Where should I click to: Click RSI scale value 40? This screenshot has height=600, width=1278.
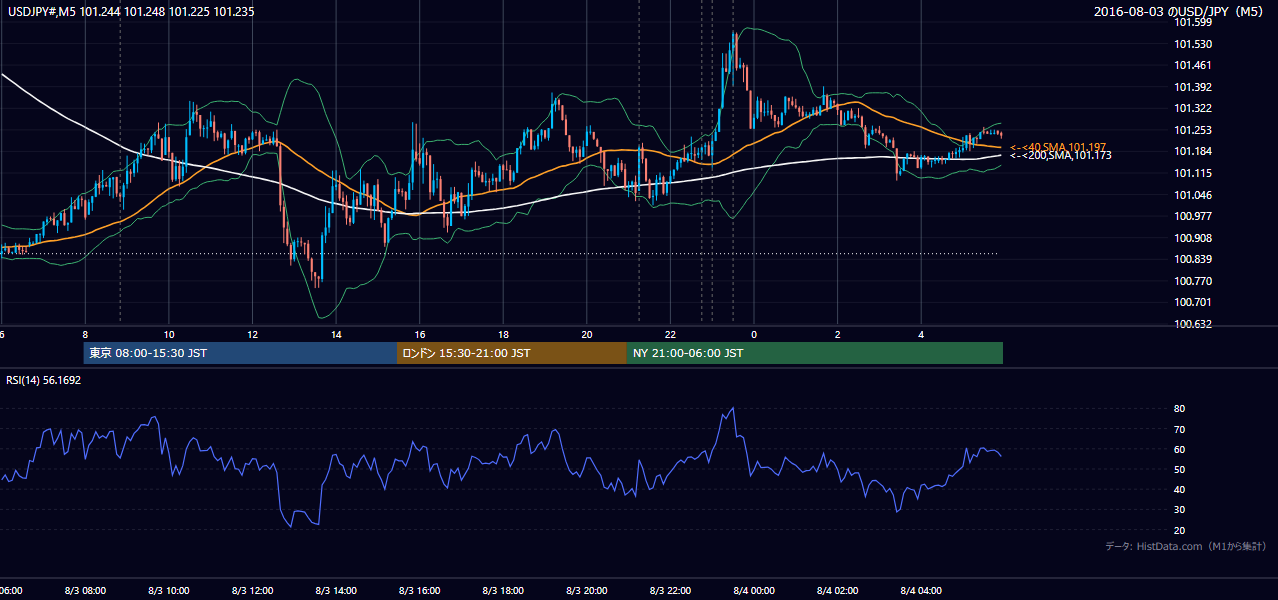(x=1179, y=490)
